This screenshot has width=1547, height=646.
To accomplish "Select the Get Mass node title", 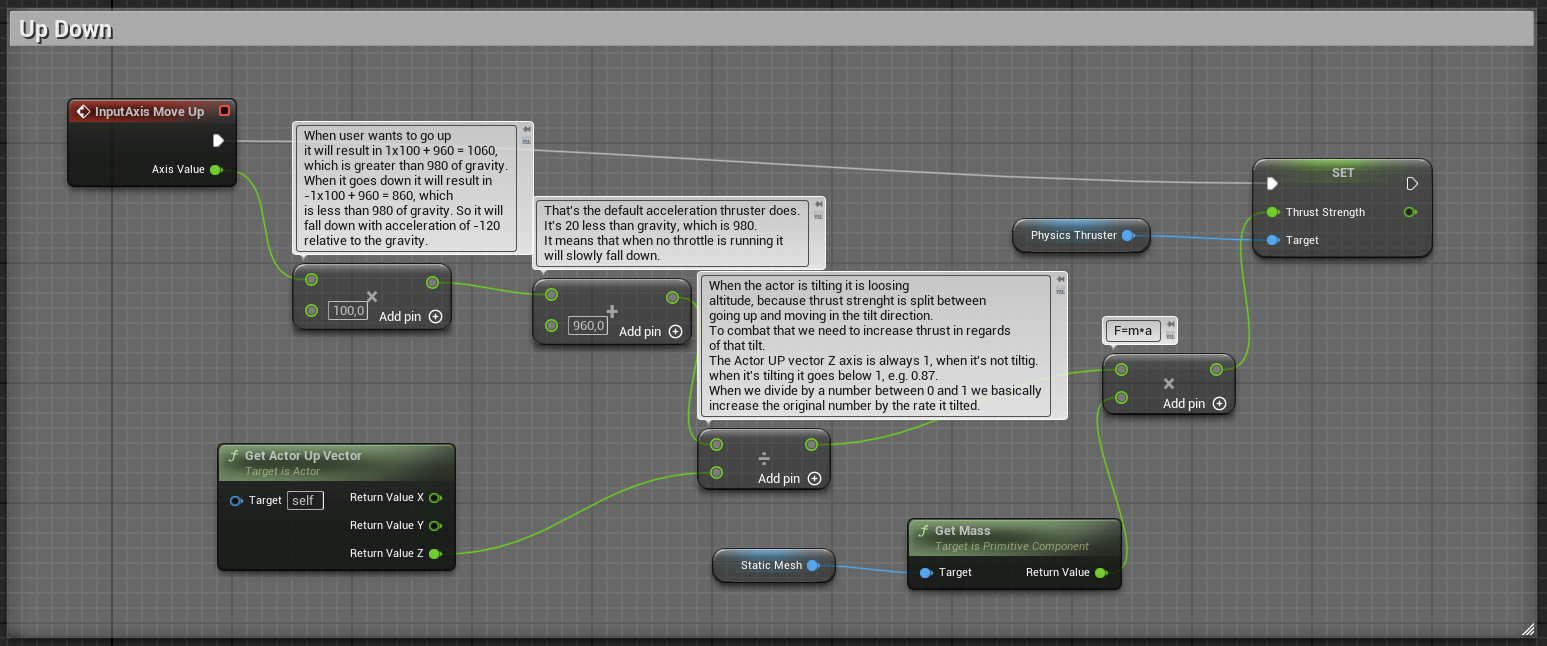I will pos(962,531).
